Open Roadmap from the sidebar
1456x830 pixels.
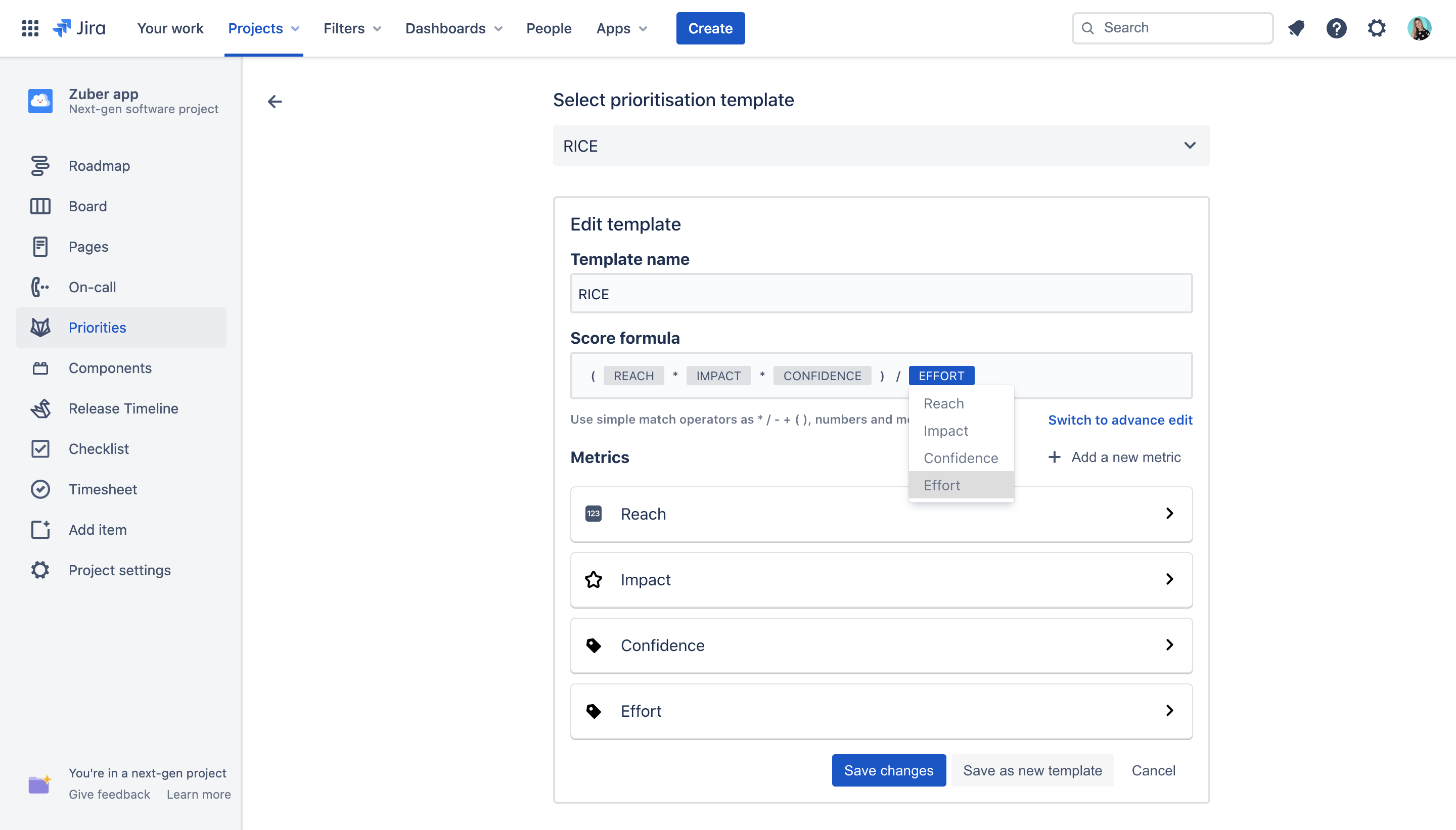(99, 166)
